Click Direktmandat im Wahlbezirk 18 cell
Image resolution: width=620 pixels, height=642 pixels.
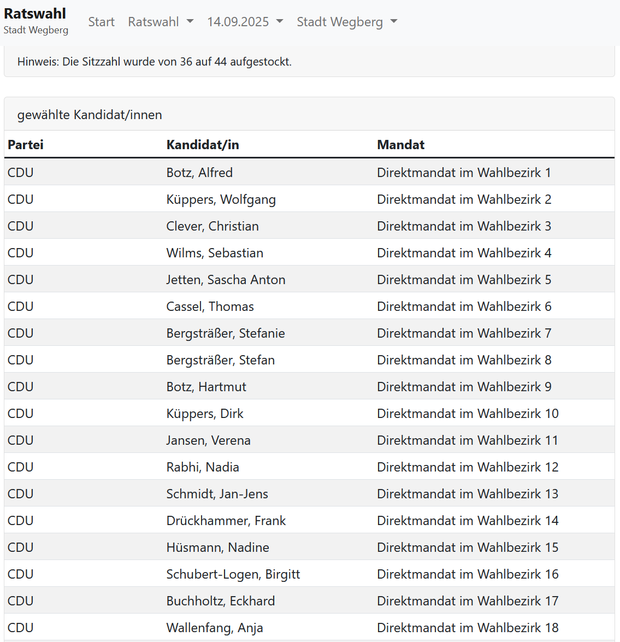467,628
